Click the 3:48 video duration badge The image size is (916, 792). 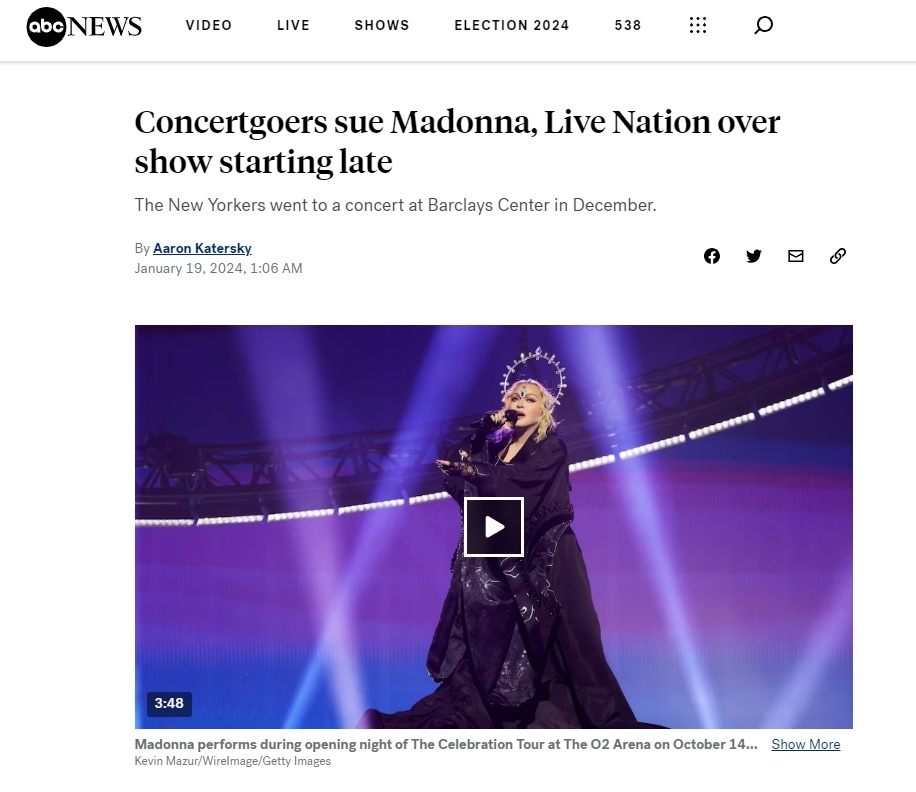point(169,703)
